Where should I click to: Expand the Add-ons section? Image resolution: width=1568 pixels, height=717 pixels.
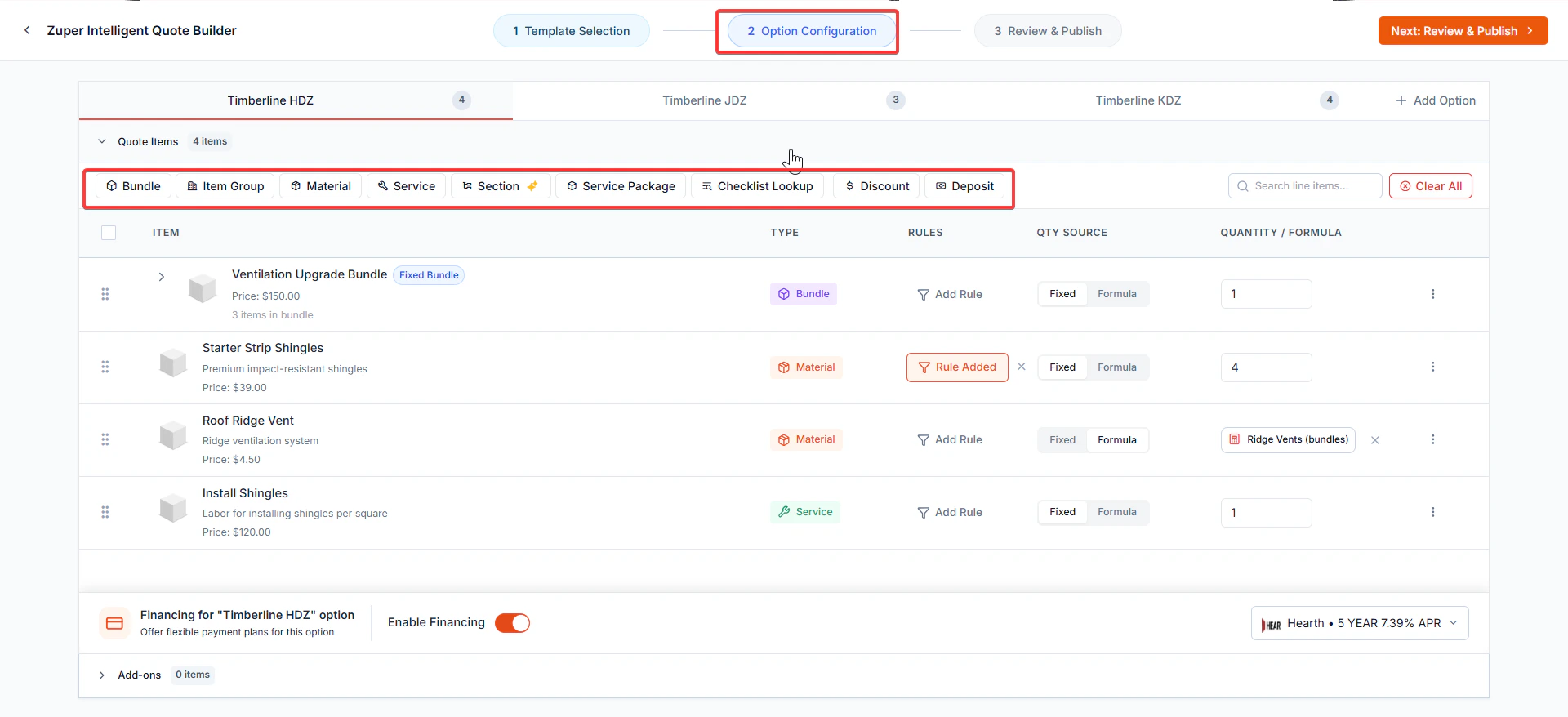click(x=102, y=675)
